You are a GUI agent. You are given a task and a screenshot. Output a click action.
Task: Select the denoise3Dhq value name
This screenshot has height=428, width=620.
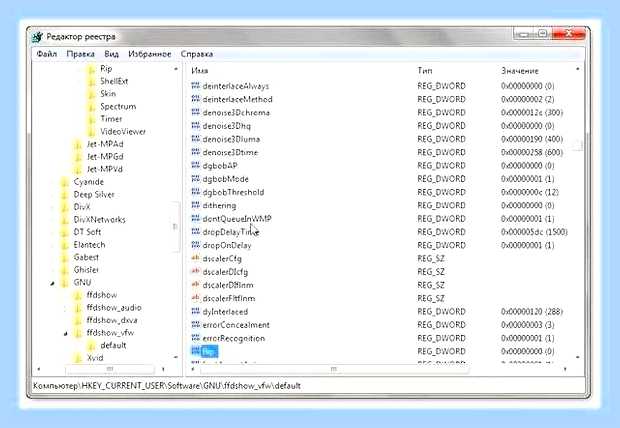point(227,126)
